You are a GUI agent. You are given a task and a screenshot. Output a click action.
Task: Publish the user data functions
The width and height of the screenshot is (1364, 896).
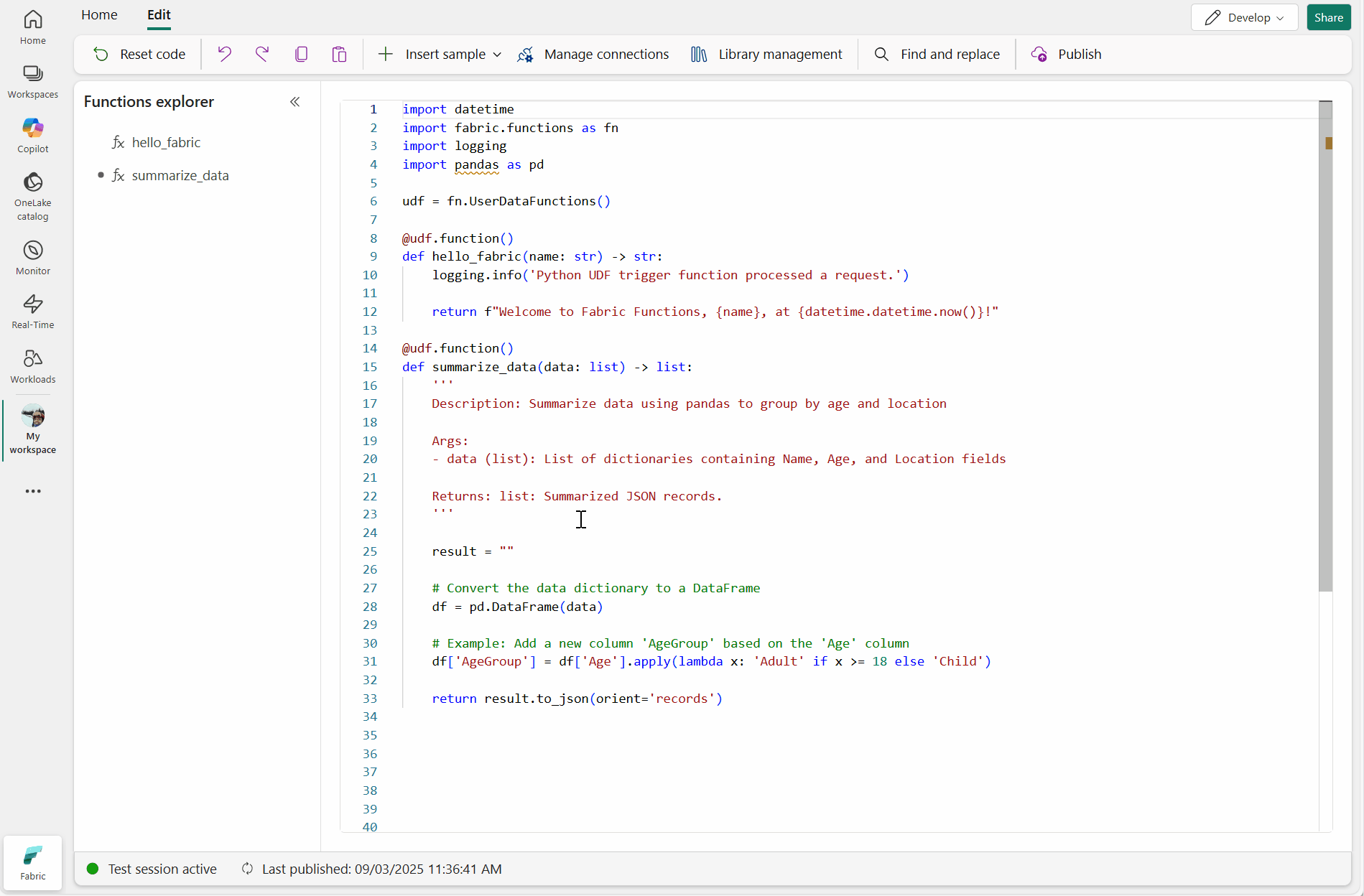click(1067, 54)
